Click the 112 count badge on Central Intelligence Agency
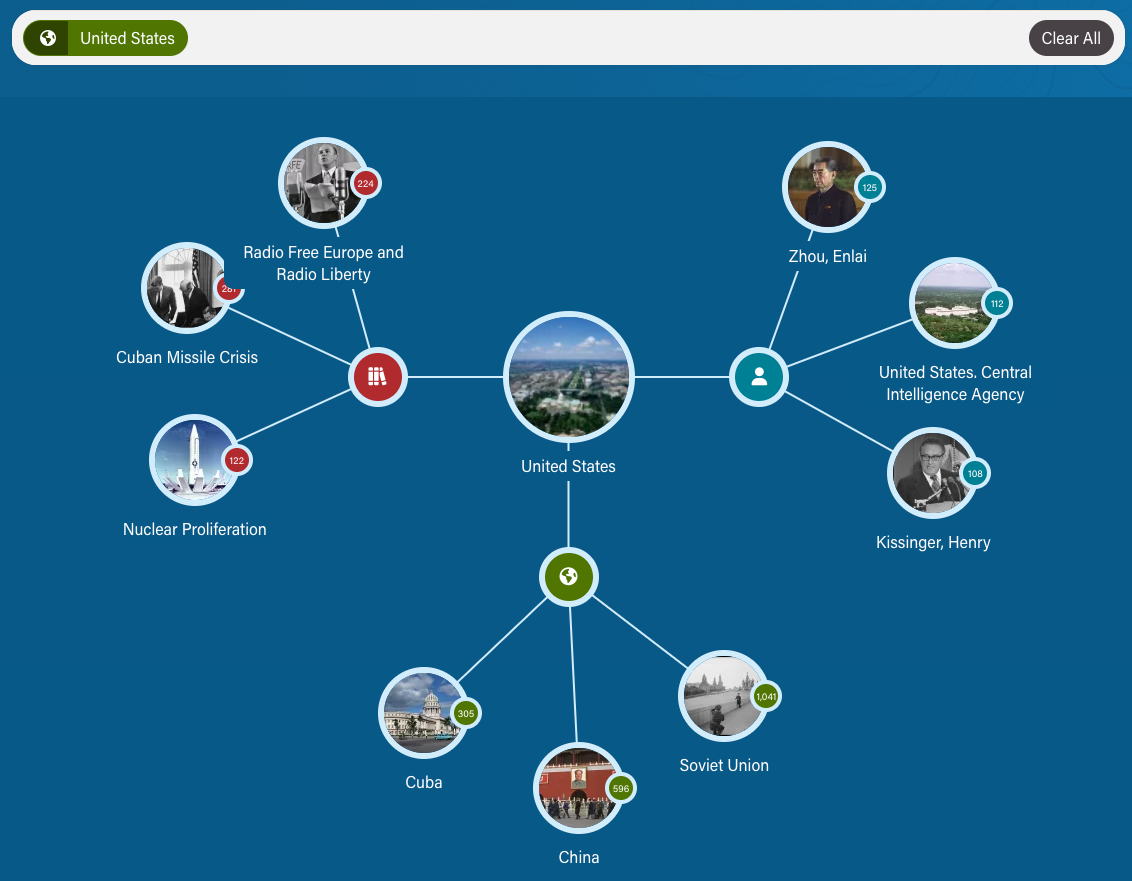 click(x=997, y=304)
